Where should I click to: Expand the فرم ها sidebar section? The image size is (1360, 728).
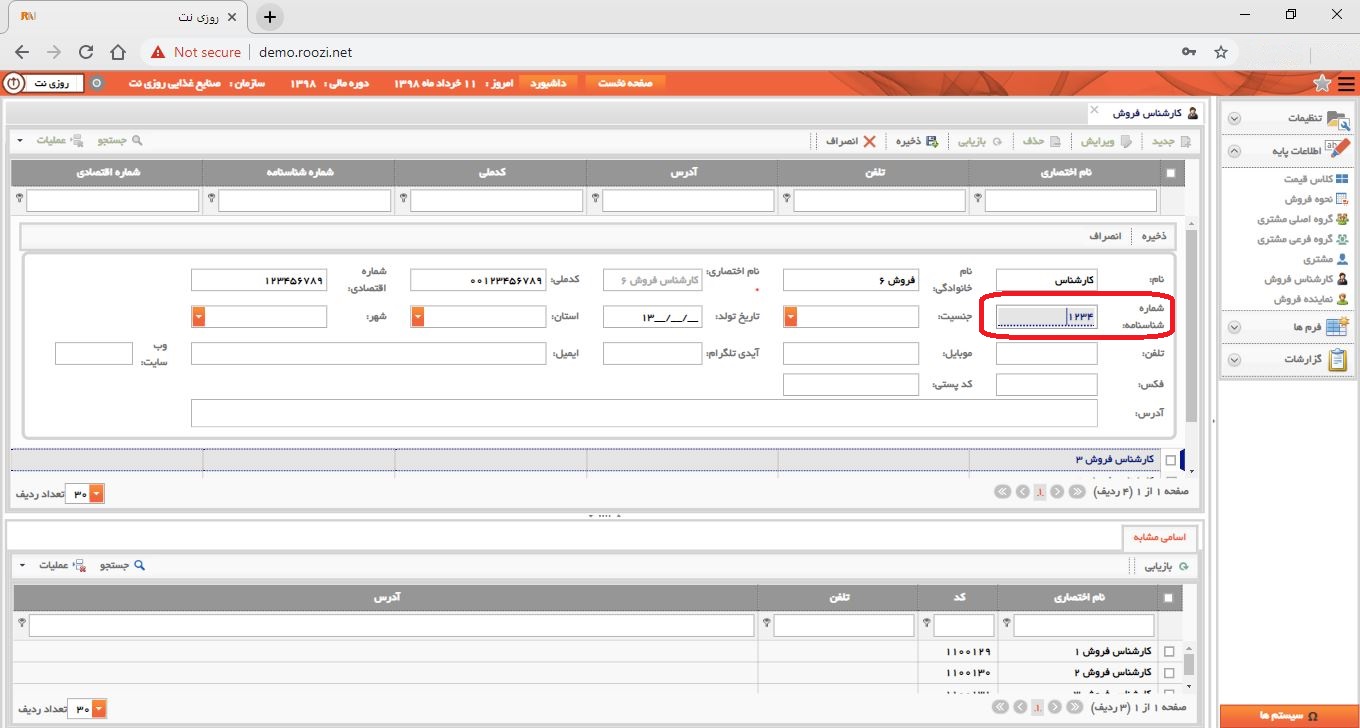(1234, 327)
